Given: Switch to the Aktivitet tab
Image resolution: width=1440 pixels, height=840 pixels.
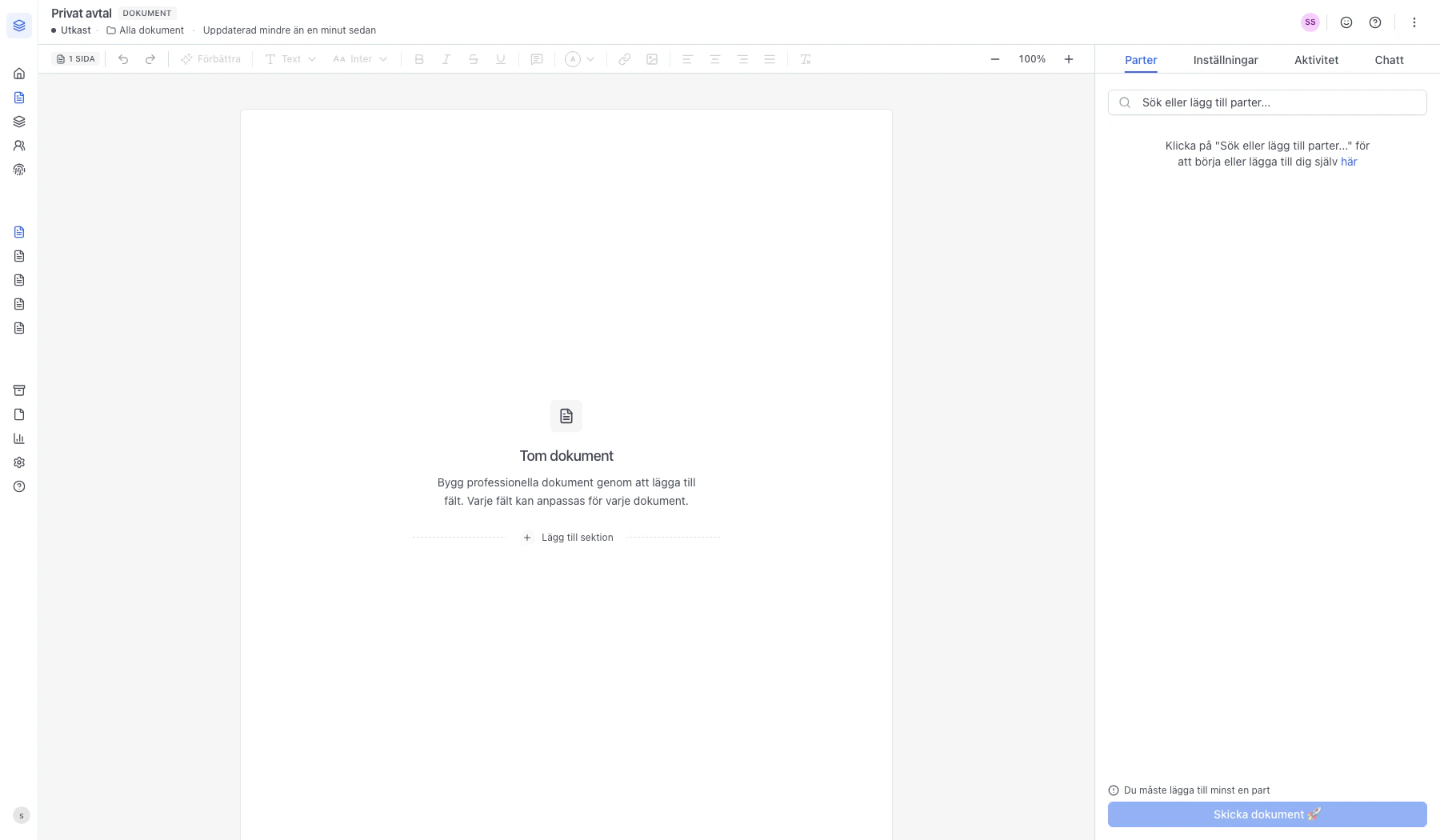Looking at the screenshot, I should pos(1317,60).
